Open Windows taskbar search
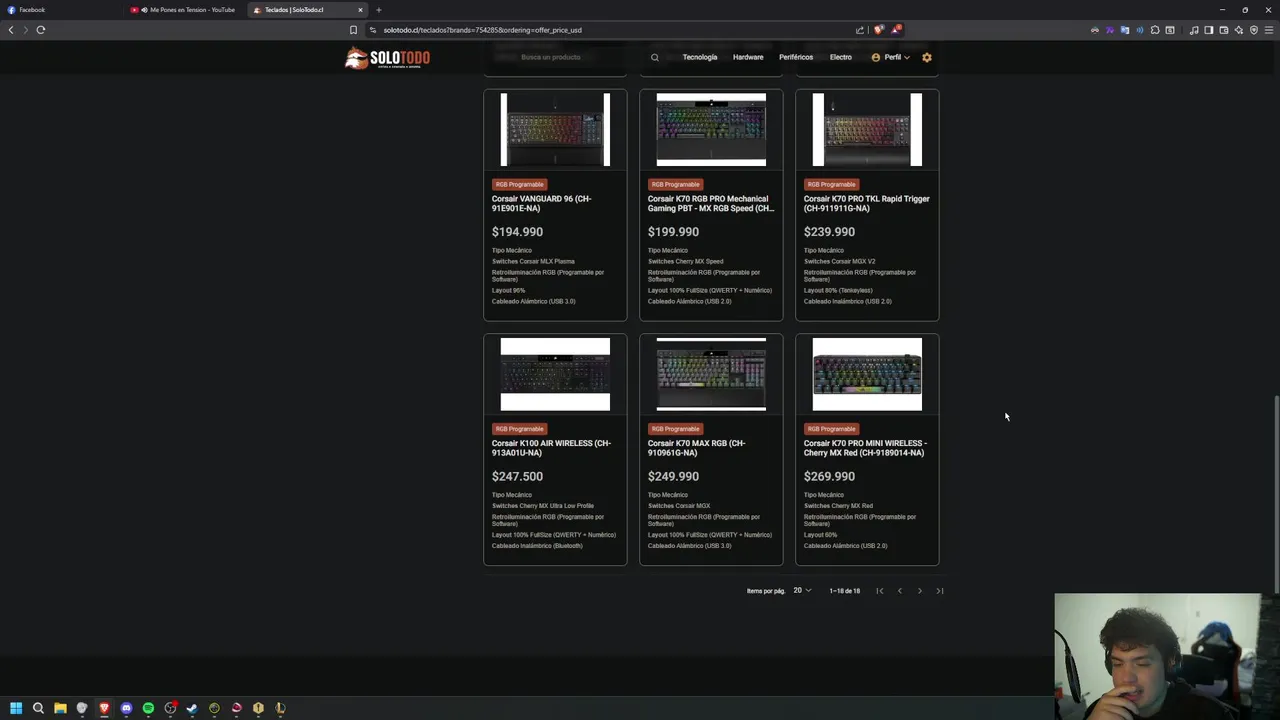The width and height of the screenshot is (1280, 720). click(x=38, y=708)
